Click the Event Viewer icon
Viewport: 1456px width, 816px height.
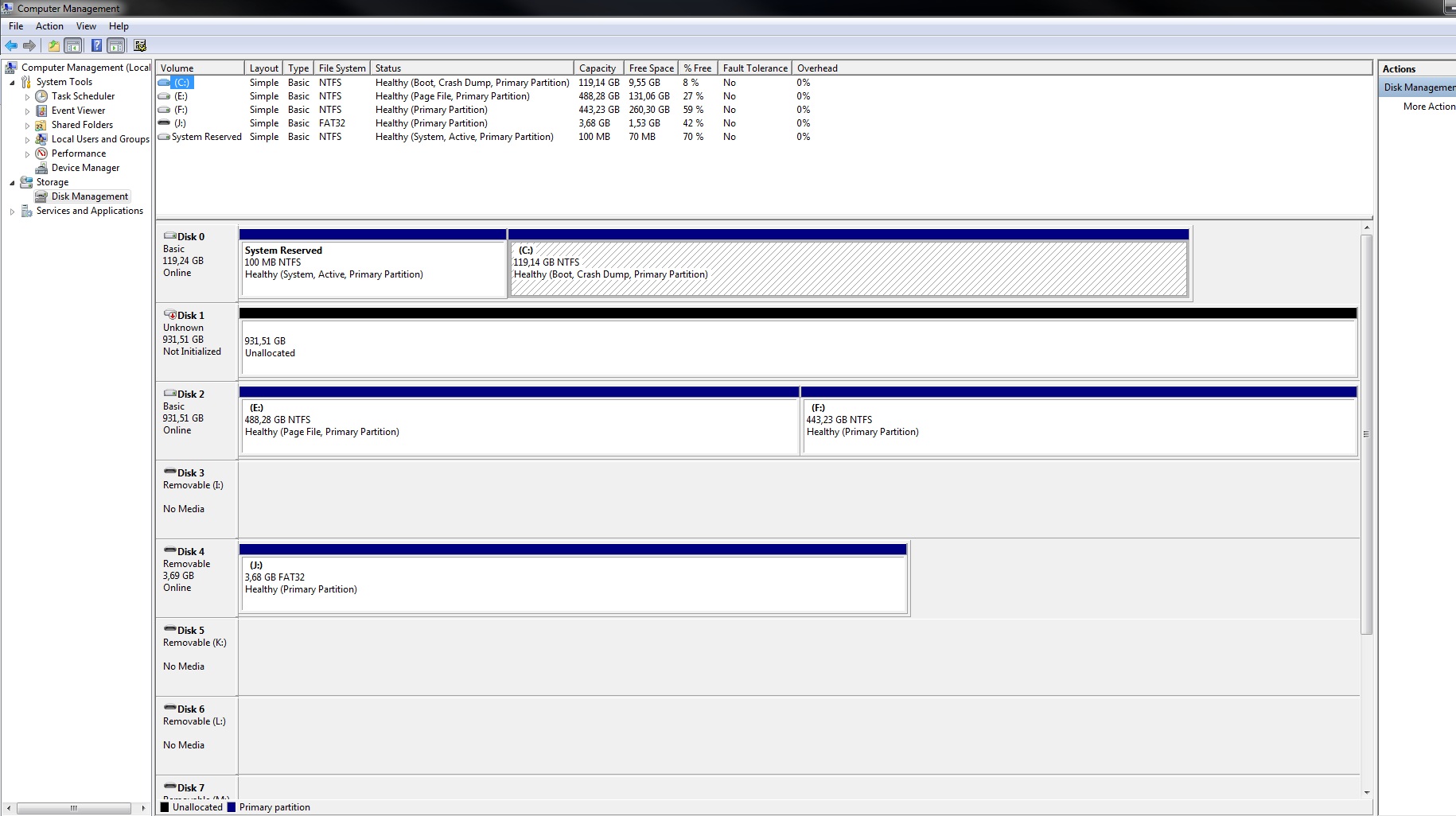point(41,111)
